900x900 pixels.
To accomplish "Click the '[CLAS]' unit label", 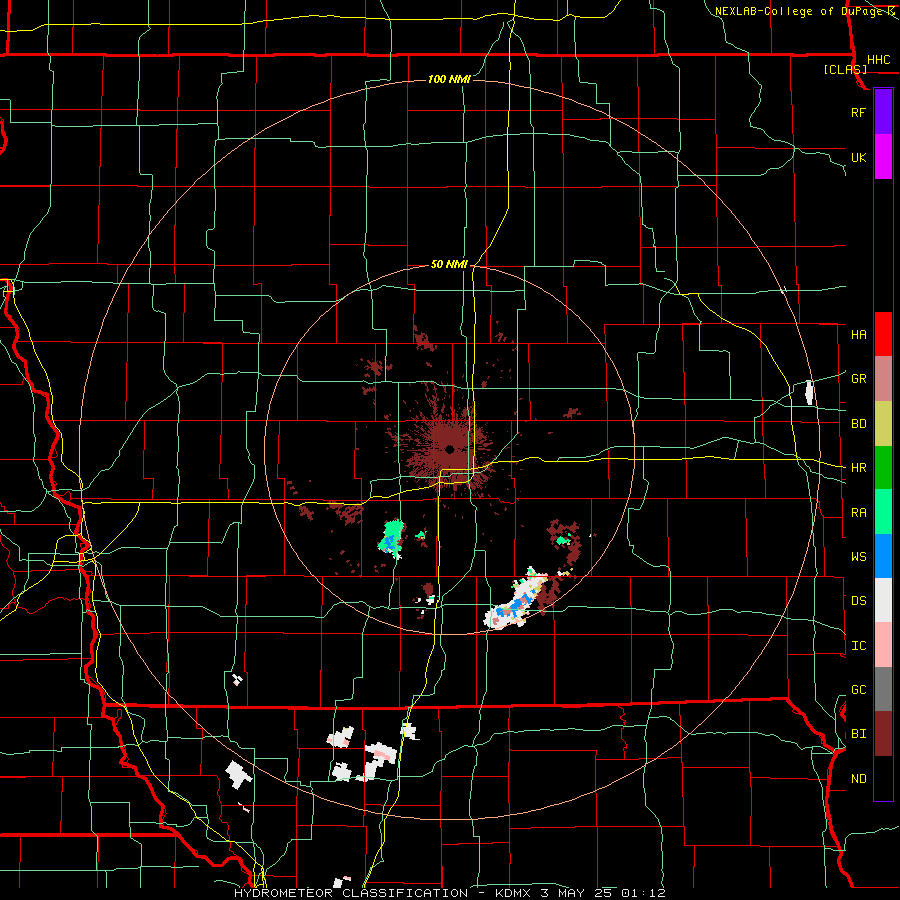I will coord(845,69).
